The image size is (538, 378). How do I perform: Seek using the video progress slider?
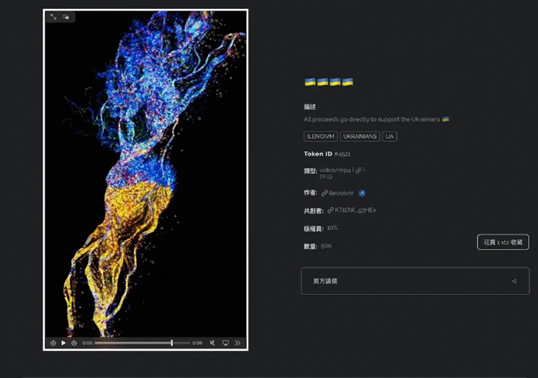point(142,343)
